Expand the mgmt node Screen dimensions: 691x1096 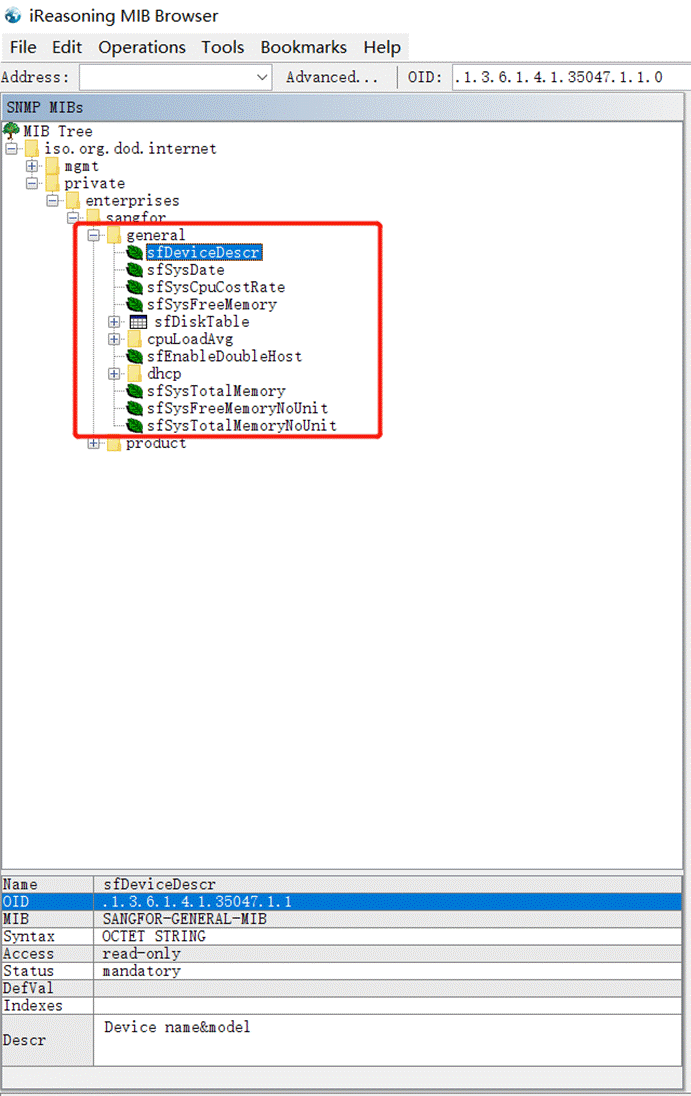(31, 166)
